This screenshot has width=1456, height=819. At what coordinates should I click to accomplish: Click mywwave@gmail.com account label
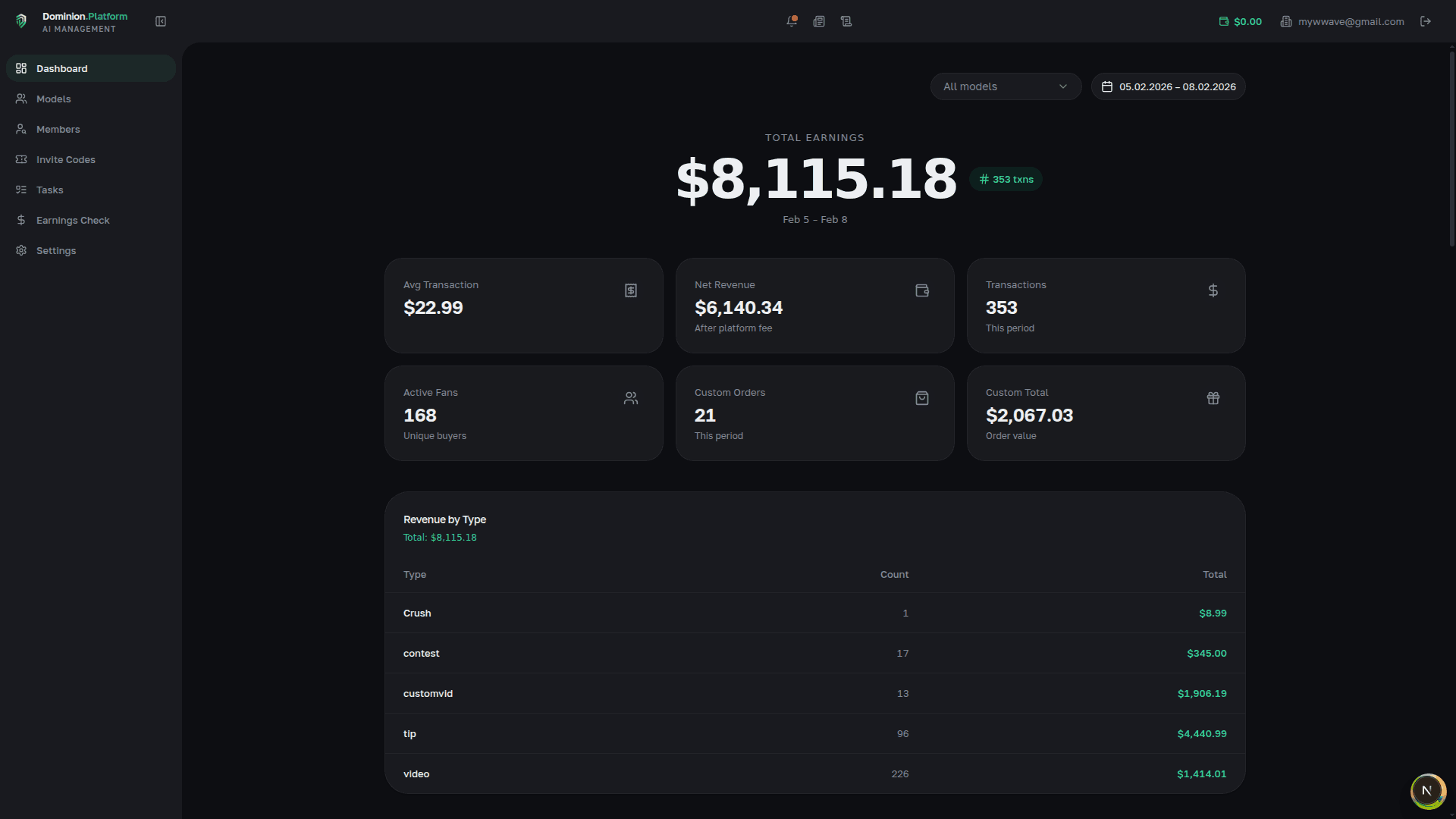click(x=1350, y=21)
